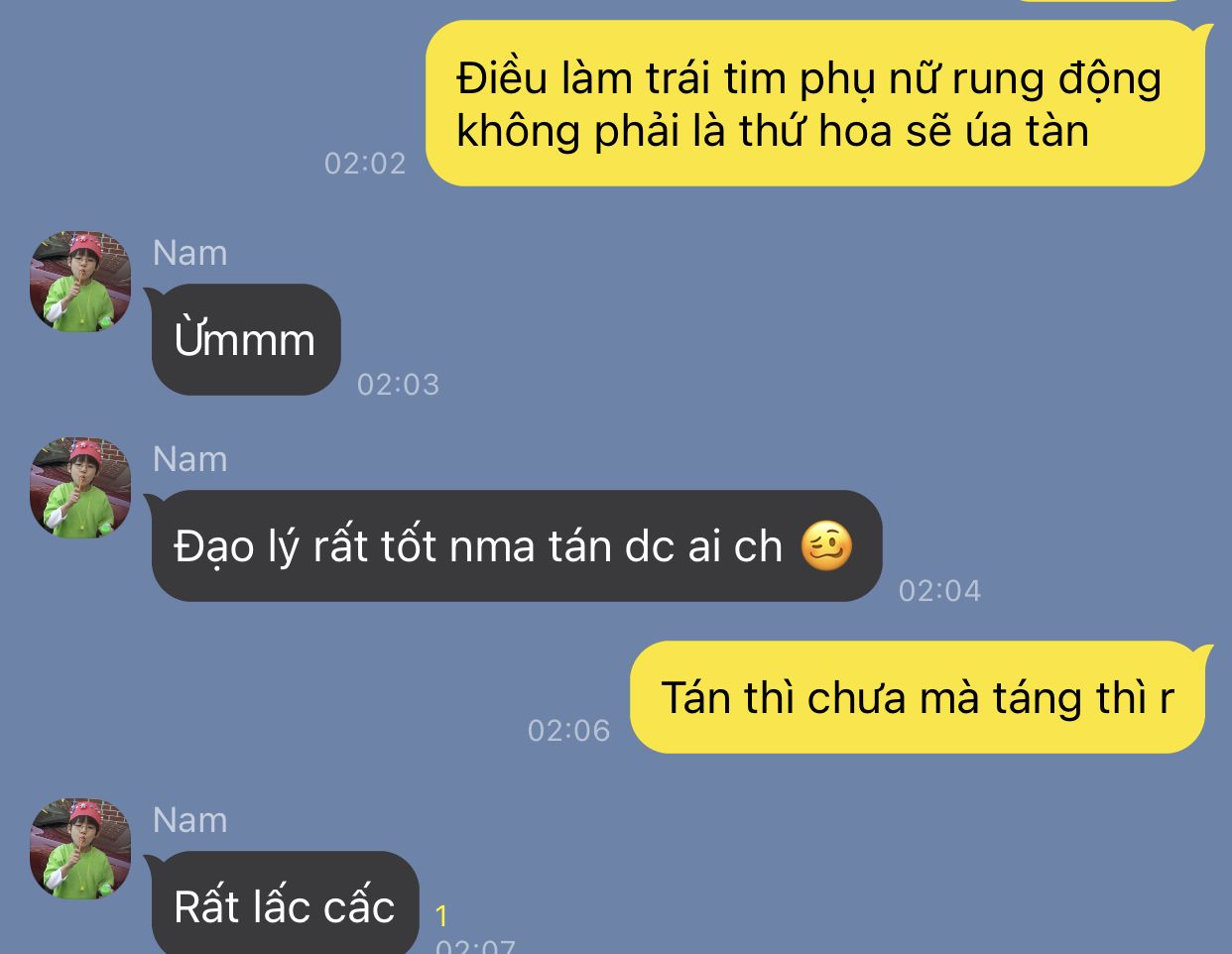Viewport: 1232px width, 954px height.
Task: Click the 02:02 timestamp
Action: pos(365,163)
